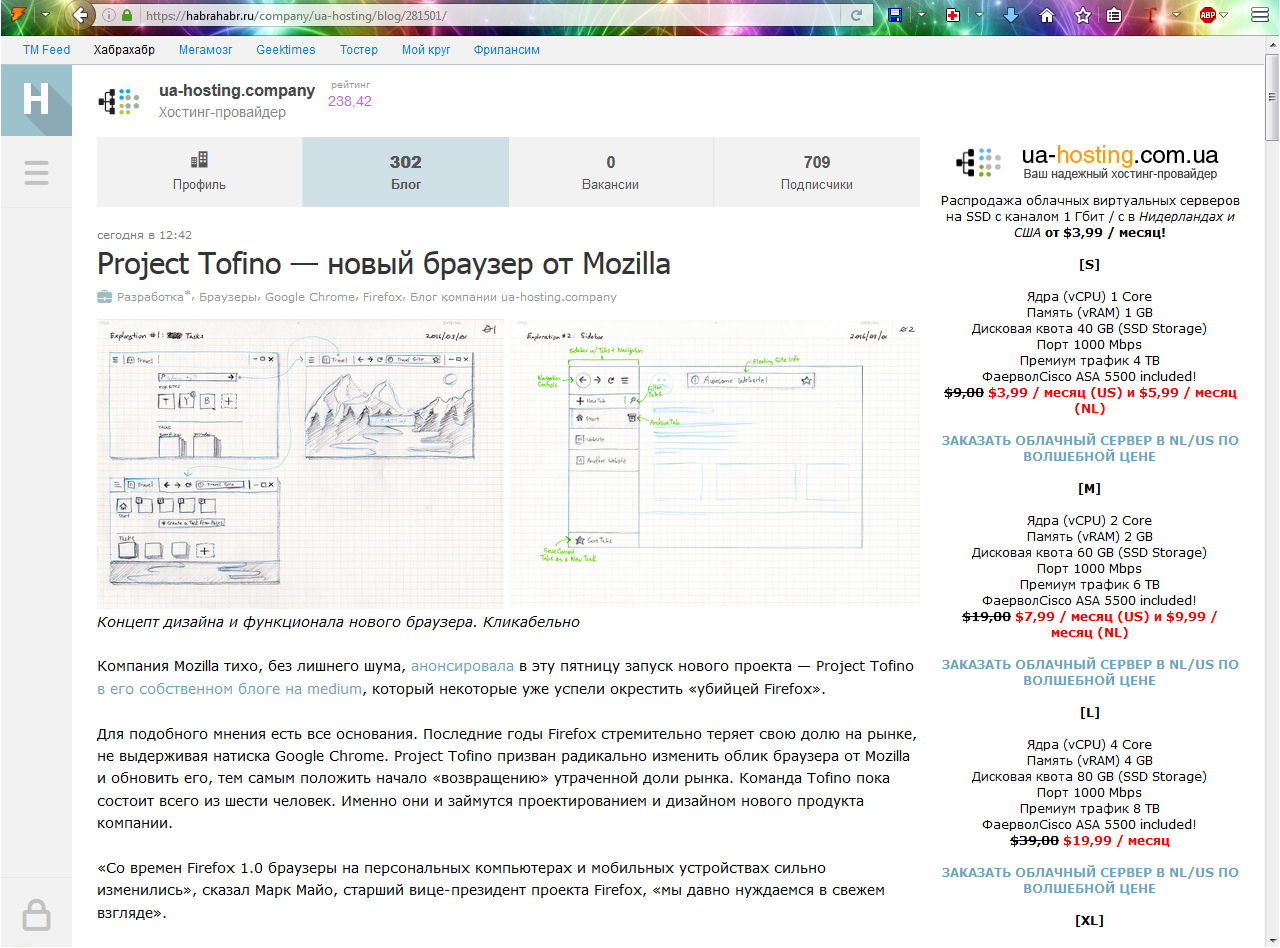The height and width of the screenshot is (948, 1280).
Task: Switch to the Вакансии tab
Action: click(x=611, y=172)
